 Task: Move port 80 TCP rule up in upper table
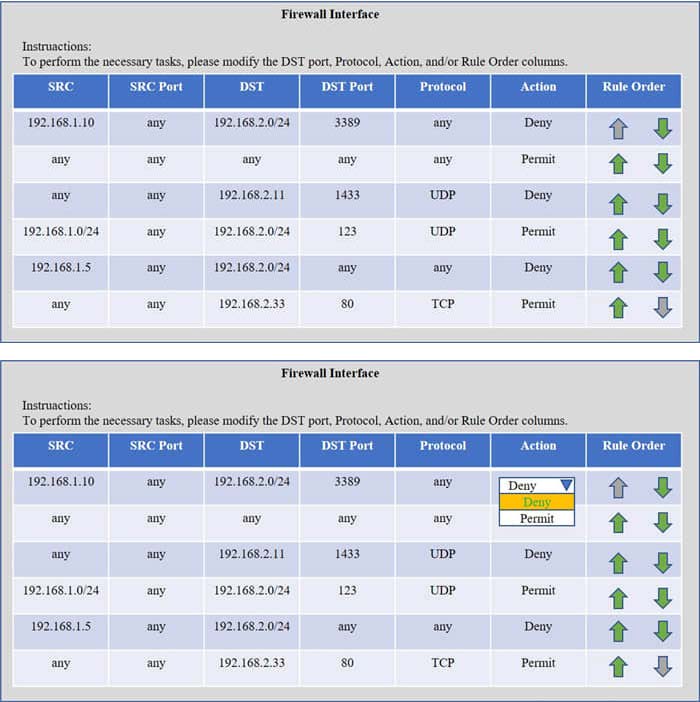point(618,308)
